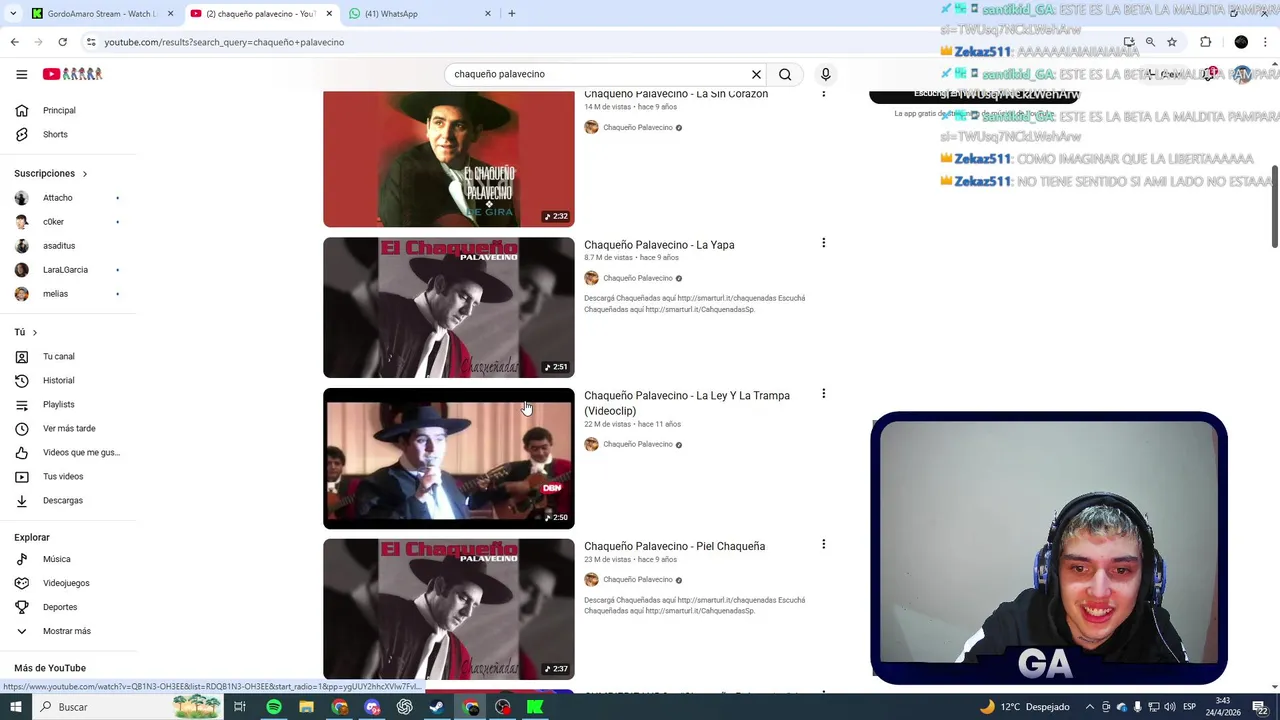Open the YouTube hamburger guide menu
The image size is (1280, 720).
pos(21,74)
